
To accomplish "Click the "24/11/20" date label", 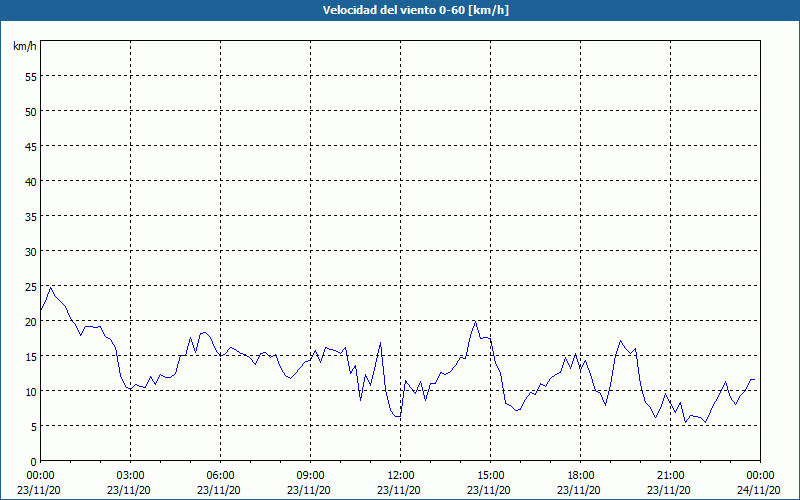I will point(759,490).
